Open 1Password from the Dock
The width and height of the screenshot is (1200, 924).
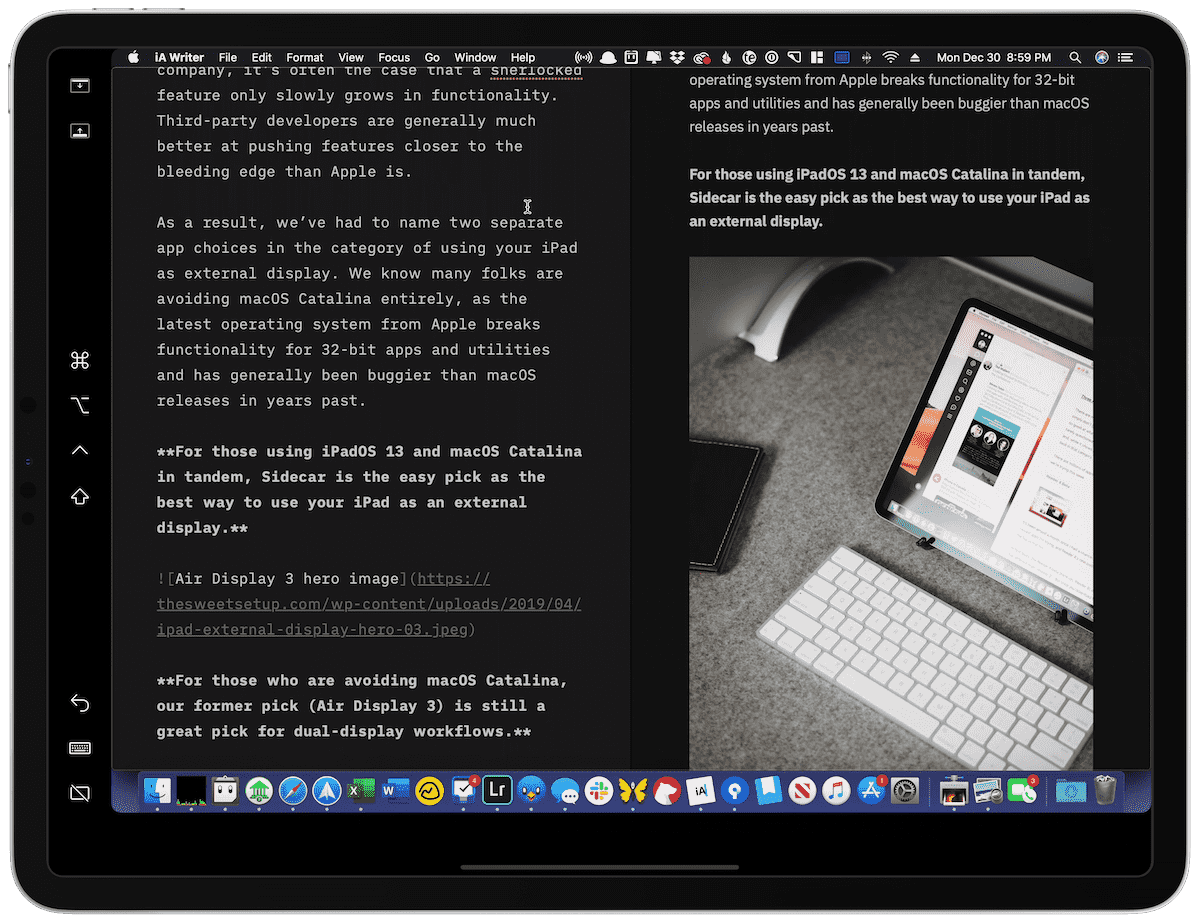pos(735,791)
